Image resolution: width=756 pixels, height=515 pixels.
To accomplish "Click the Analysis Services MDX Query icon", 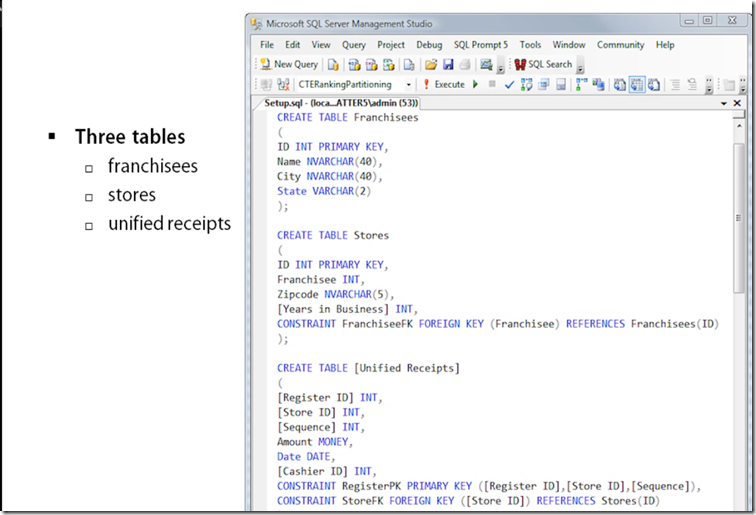I will click(x=354, y=65).
